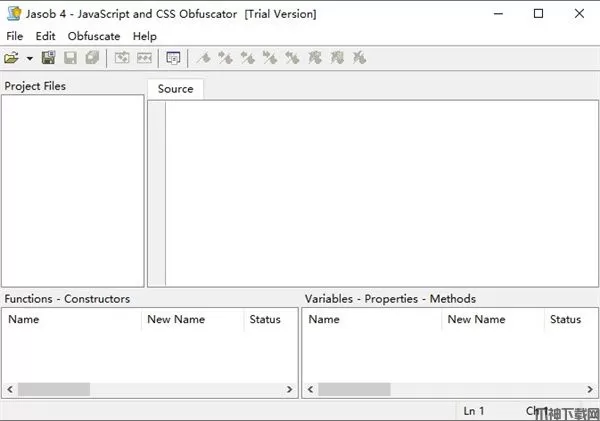Click the fifth of eight greyed obfuscate icons

tap(292, 58)
